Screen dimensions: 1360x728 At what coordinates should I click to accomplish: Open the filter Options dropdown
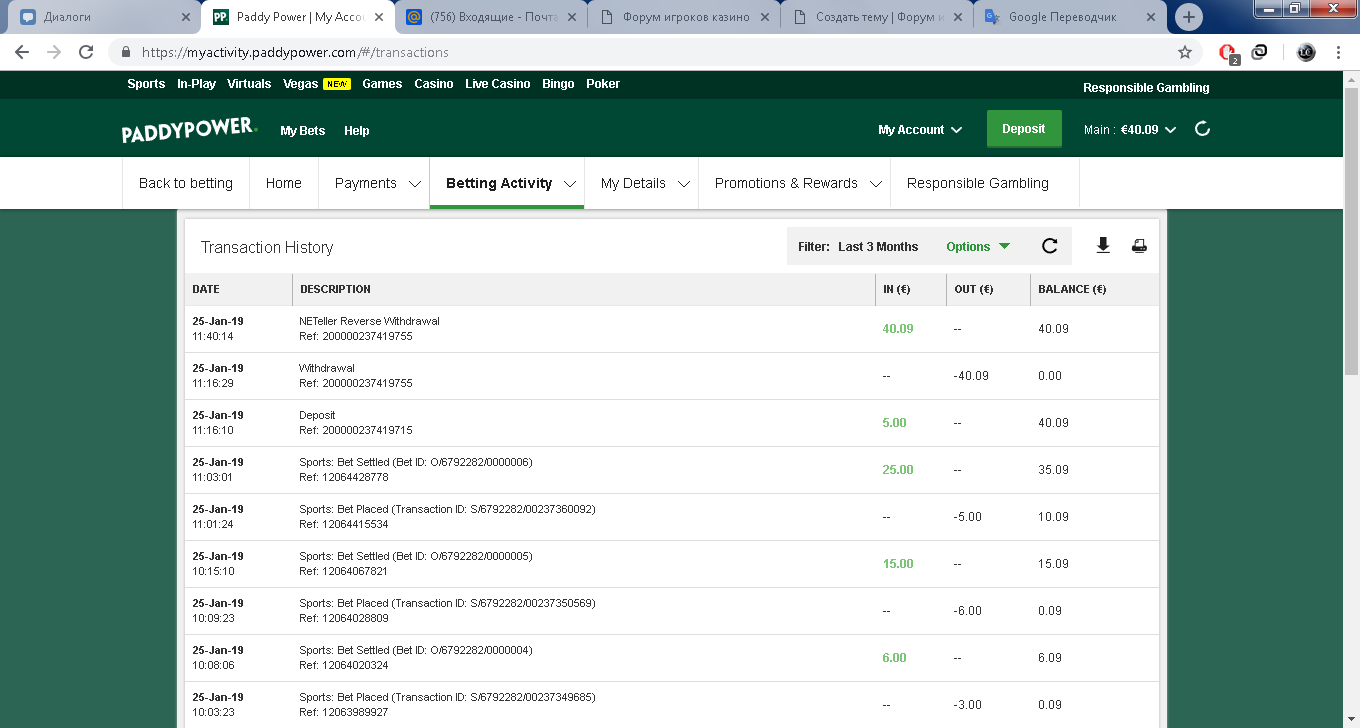pyautogui.click(x=978, y=247)
